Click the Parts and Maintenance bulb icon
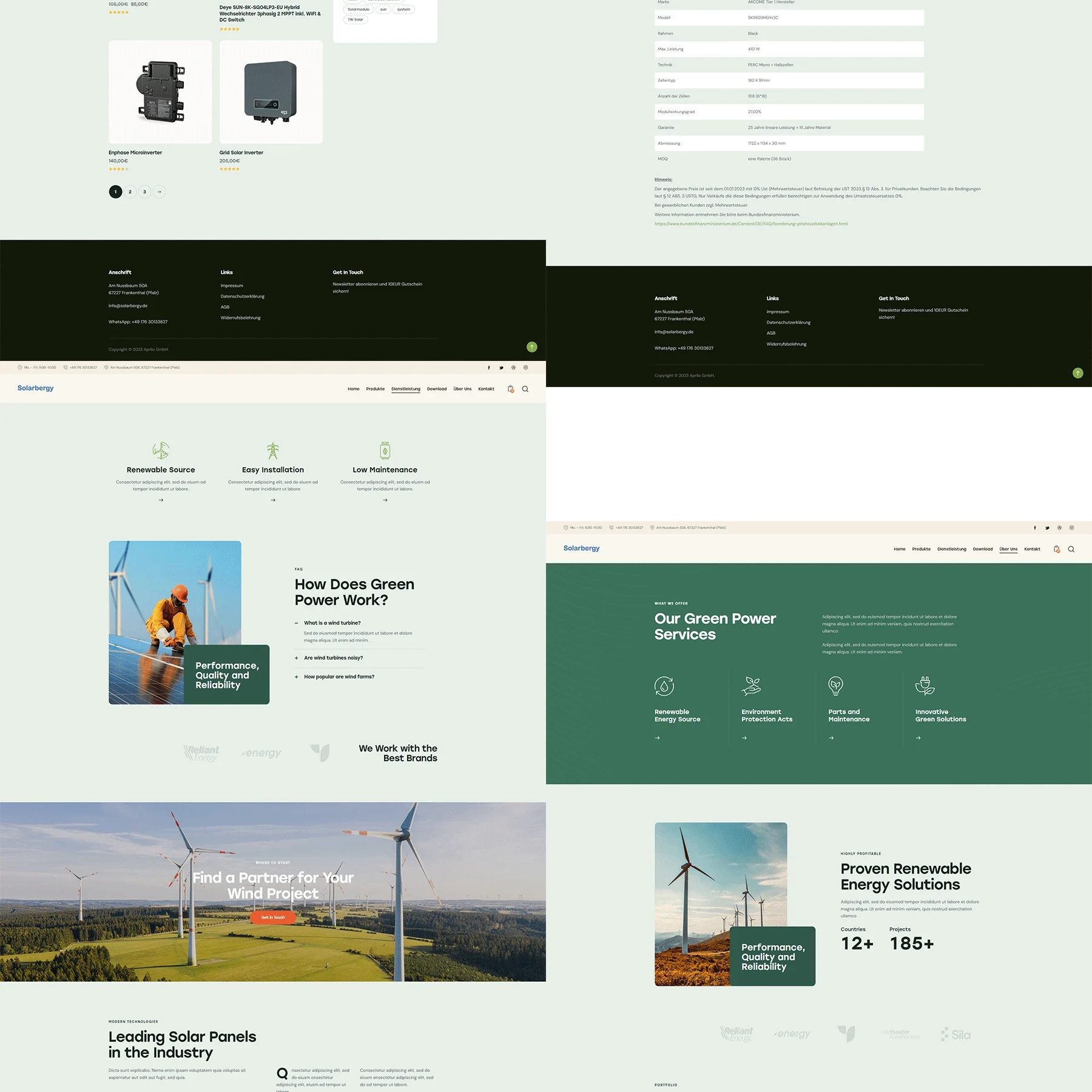 coord(836,686)
